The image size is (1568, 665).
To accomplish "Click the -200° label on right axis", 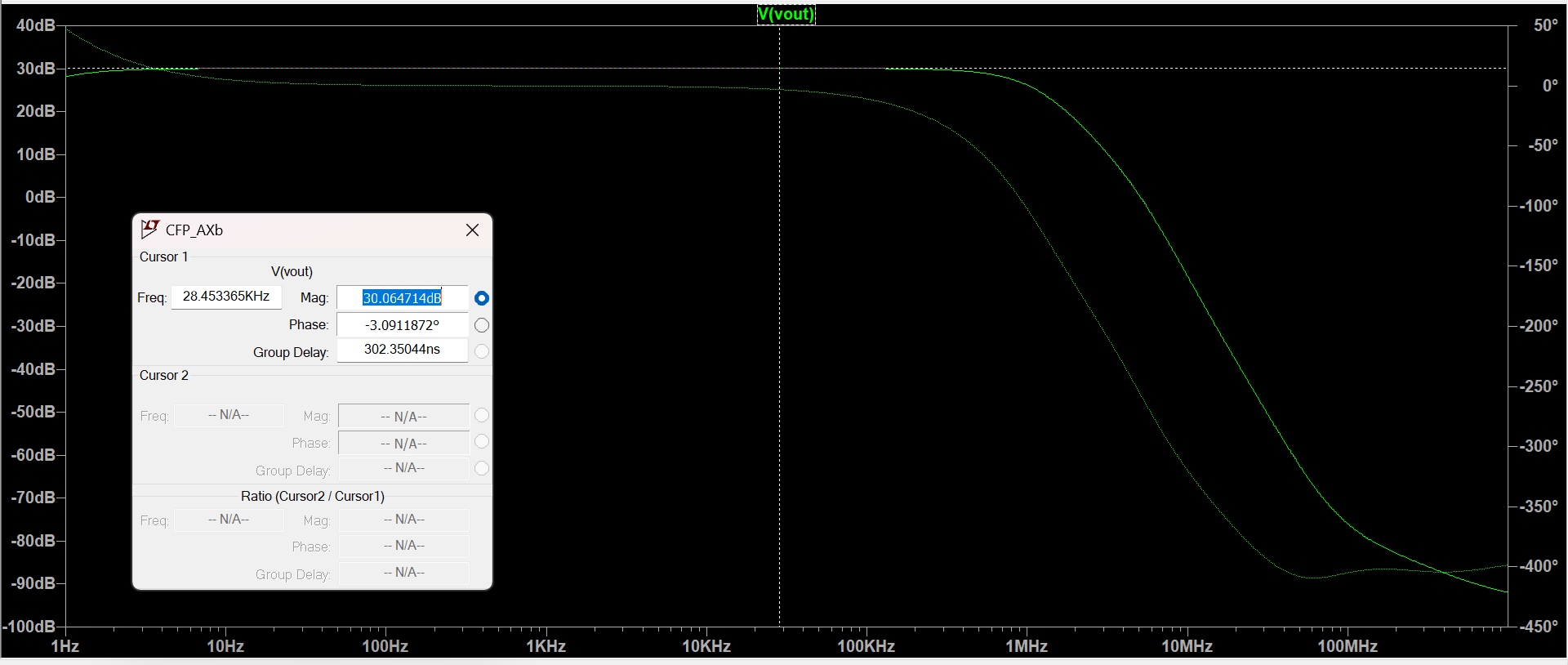I will pyautogui.click(x=1539, y=326).
